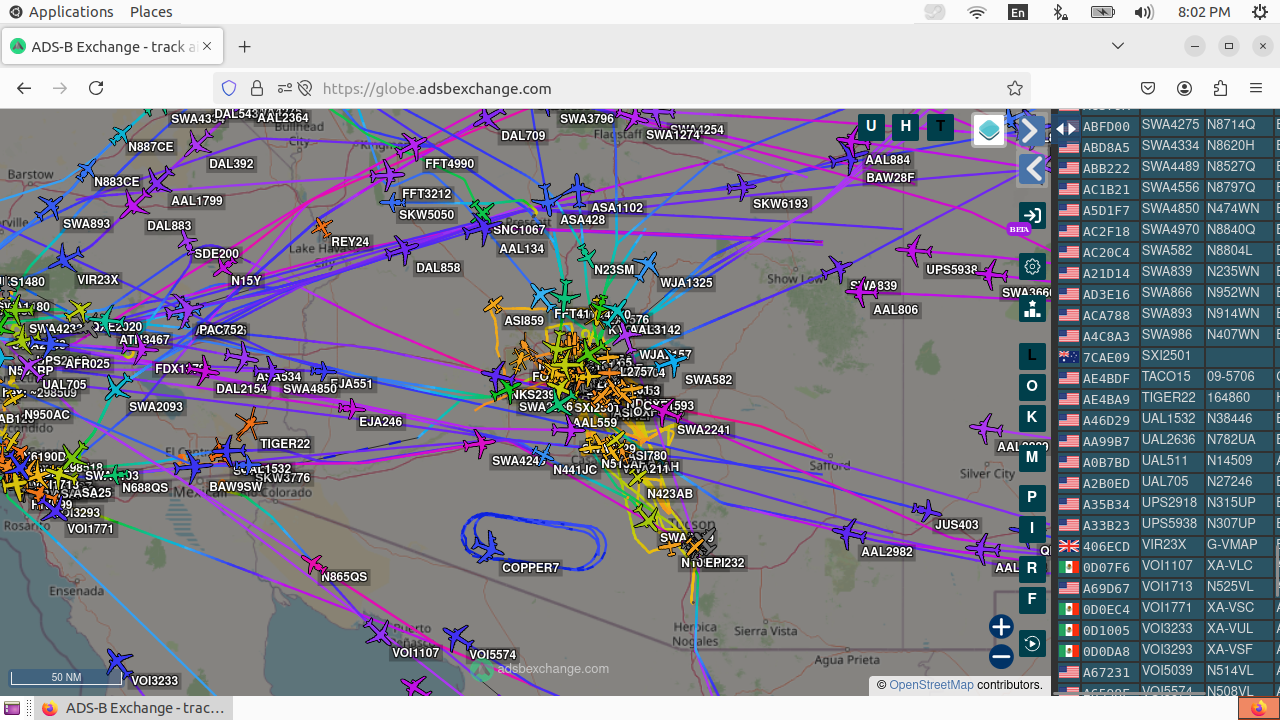Open the replay history icon
This screenshot has width=1280, height=720.
tap(1032, 643)
